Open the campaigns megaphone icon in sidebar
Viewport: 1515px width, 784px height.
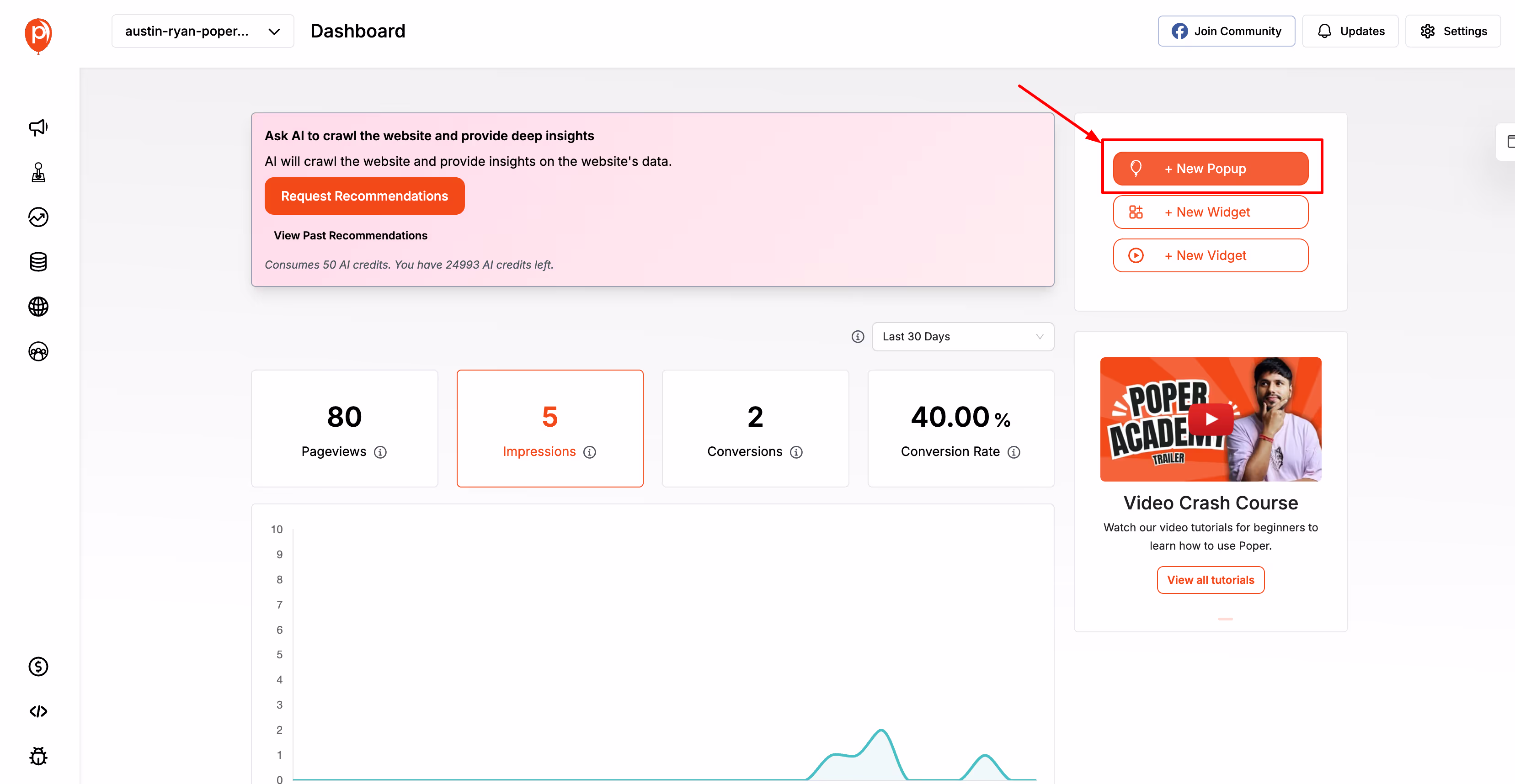[37, 127]
